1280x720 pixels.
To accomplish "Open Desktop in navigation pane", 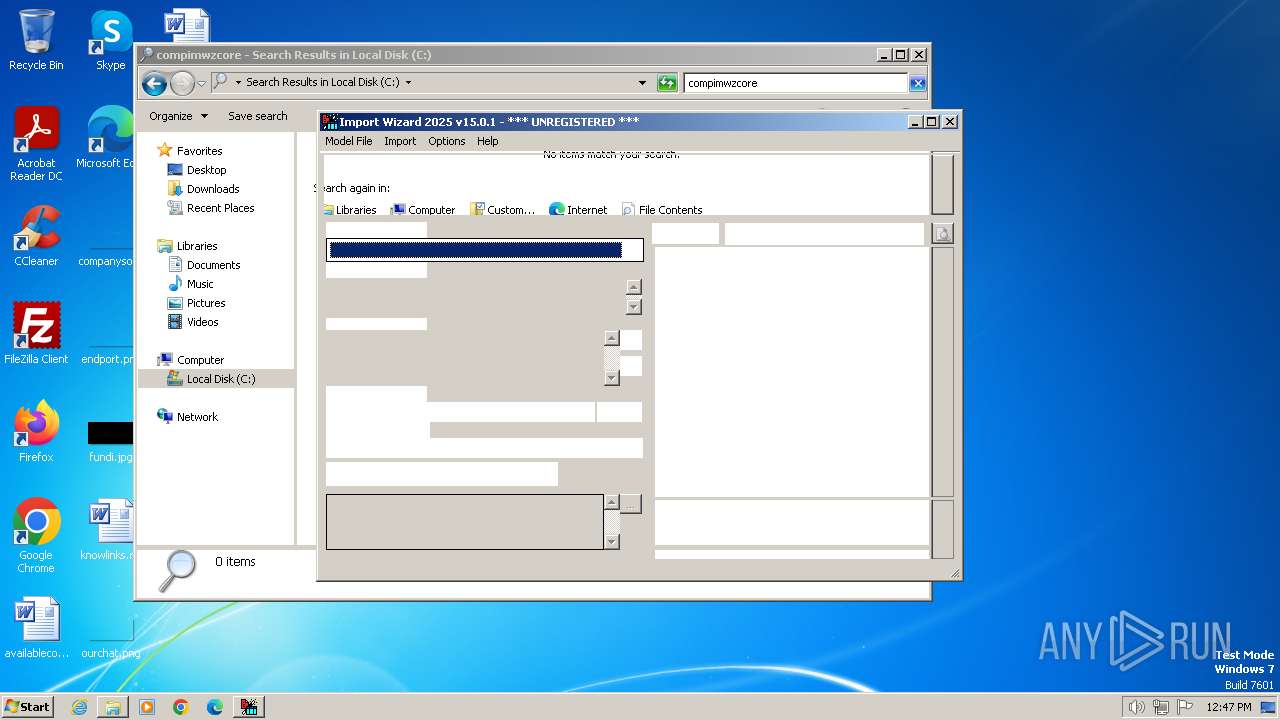I will pyautogui.click(x=206, y=170).
